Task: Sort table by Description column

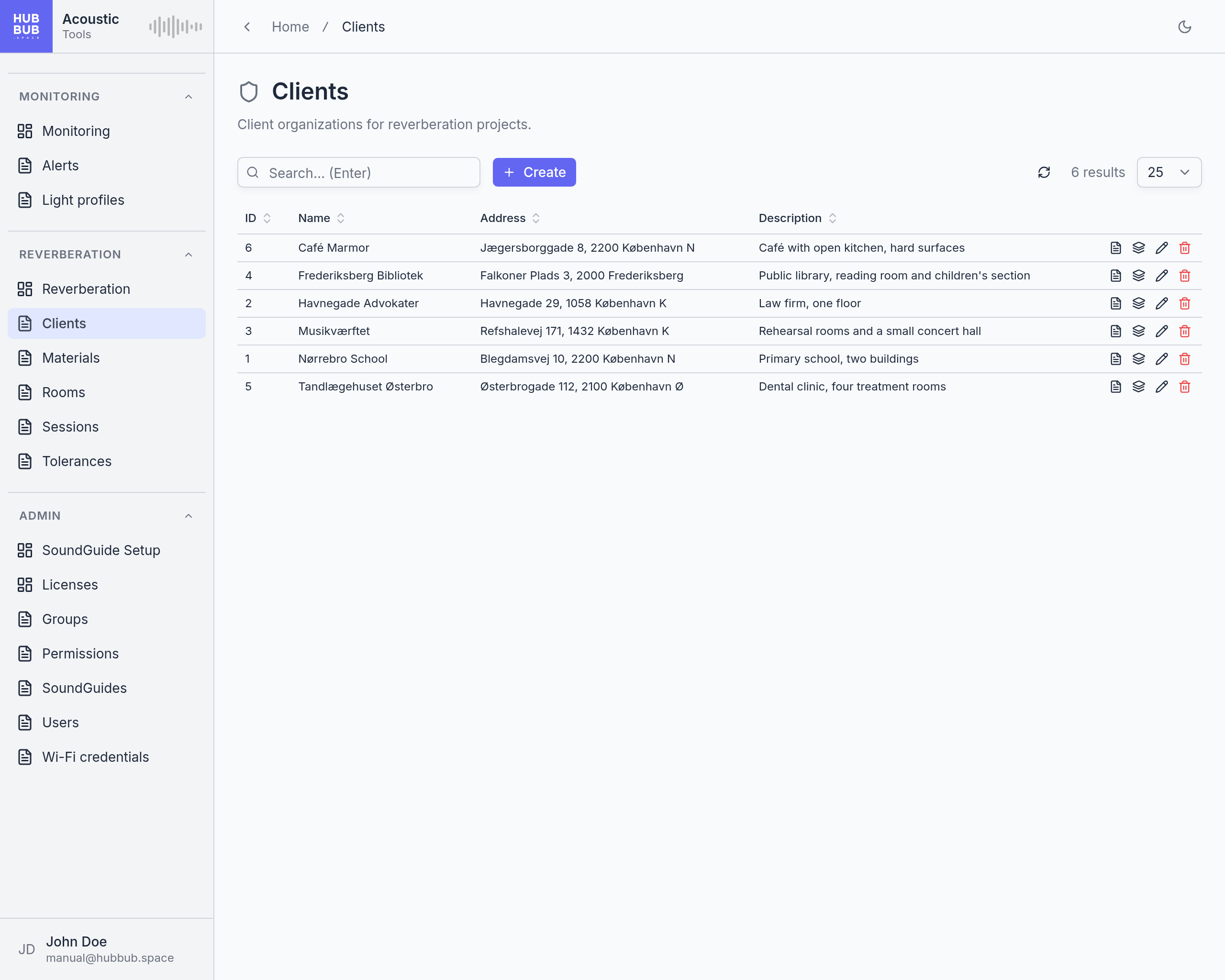Action: point(798,218)
